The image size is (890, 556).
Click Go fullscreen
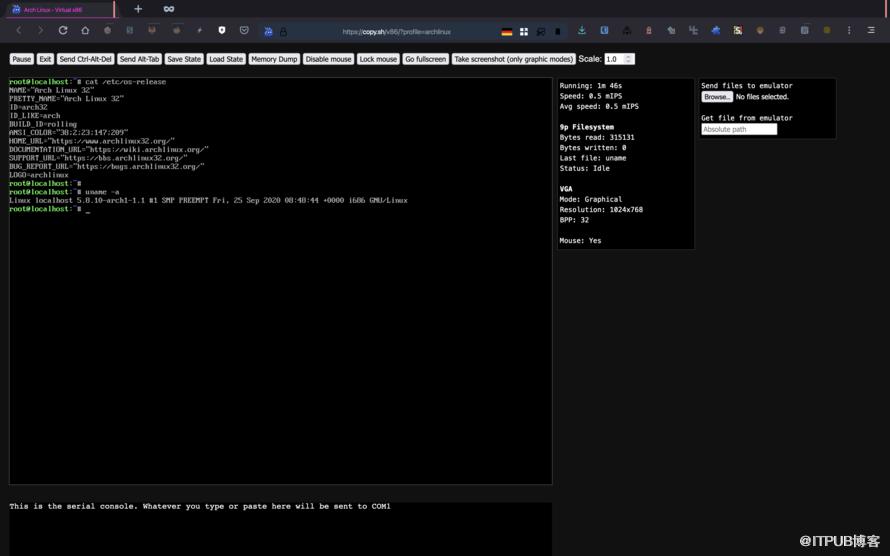[426, 59]
